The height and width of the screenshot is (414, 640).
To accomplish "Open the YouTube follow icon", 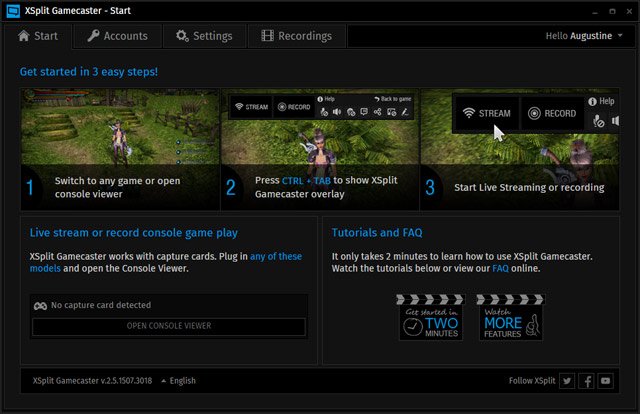I will 606,380.
